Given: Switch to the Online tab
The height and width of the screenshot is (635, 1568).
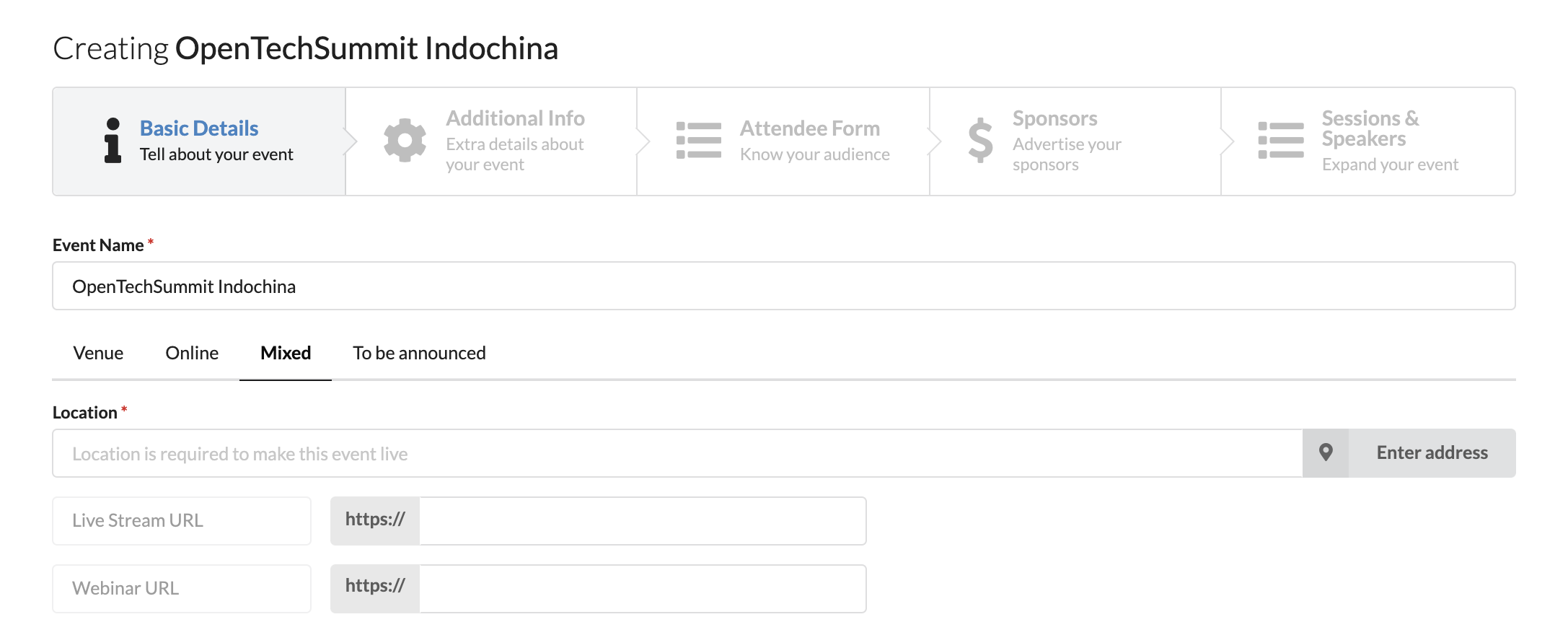Looking at the screenshot, I should (x=192, y=353).
